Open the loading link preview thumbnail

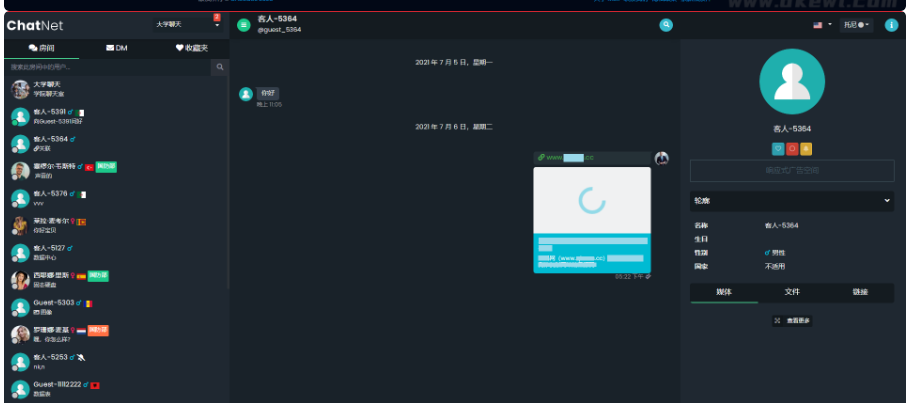592,200
